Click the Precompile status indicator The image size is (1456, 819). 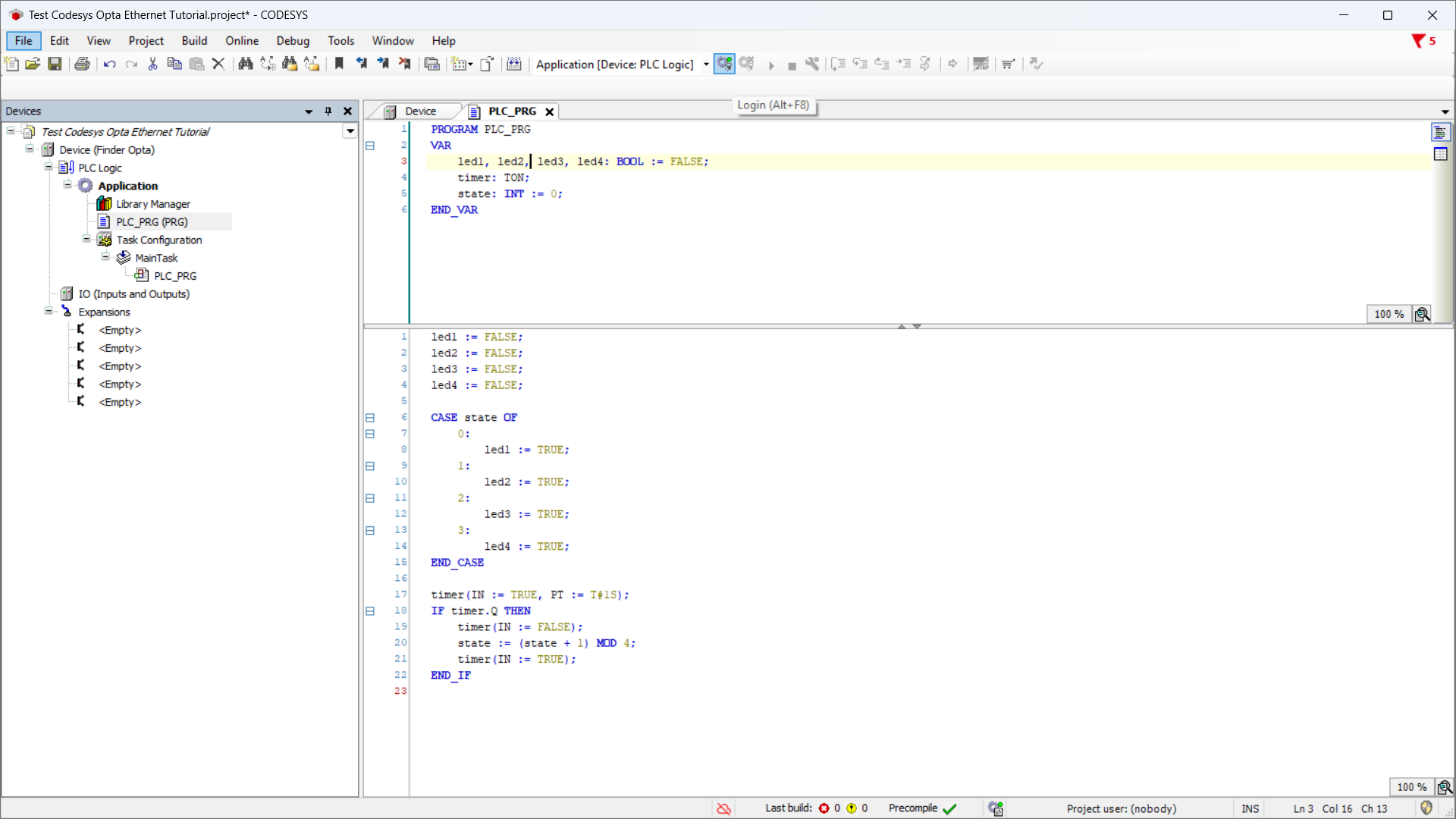pyautogui.click(x=922, y=808)
